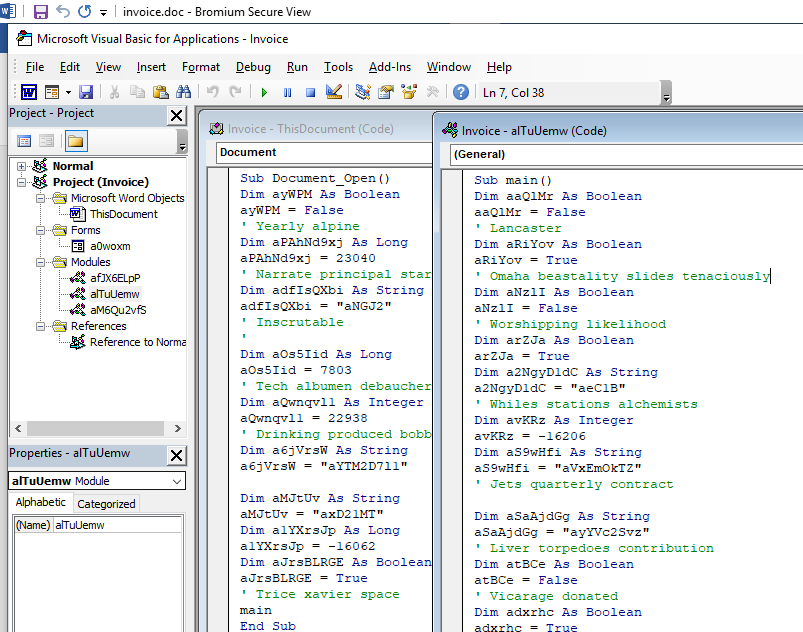
Task: Click the Redo icon in VBA toolbar
Action: tap(235, 93)
